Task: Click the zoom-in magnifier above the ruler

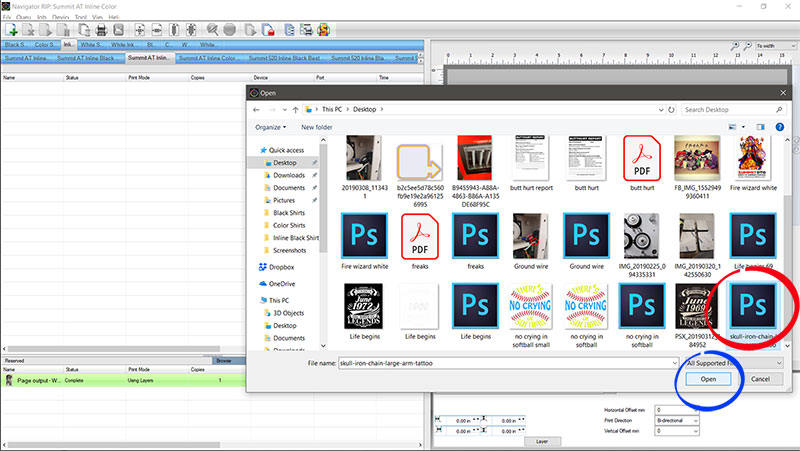Action: [x=735, y=46]
